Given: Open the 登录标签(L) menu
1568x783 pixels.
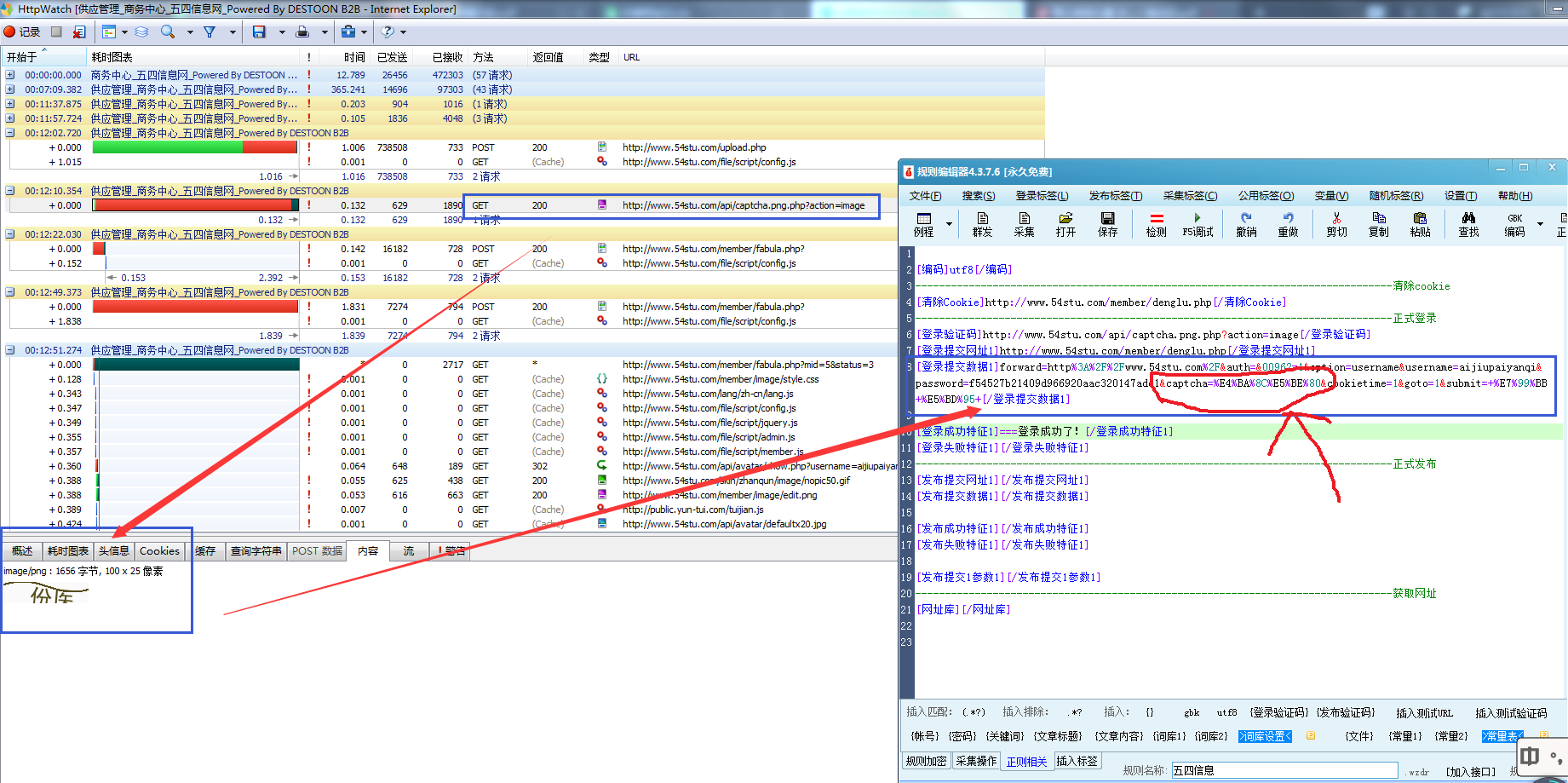Looking at the screenshot, I should [x=1042, y=196].
